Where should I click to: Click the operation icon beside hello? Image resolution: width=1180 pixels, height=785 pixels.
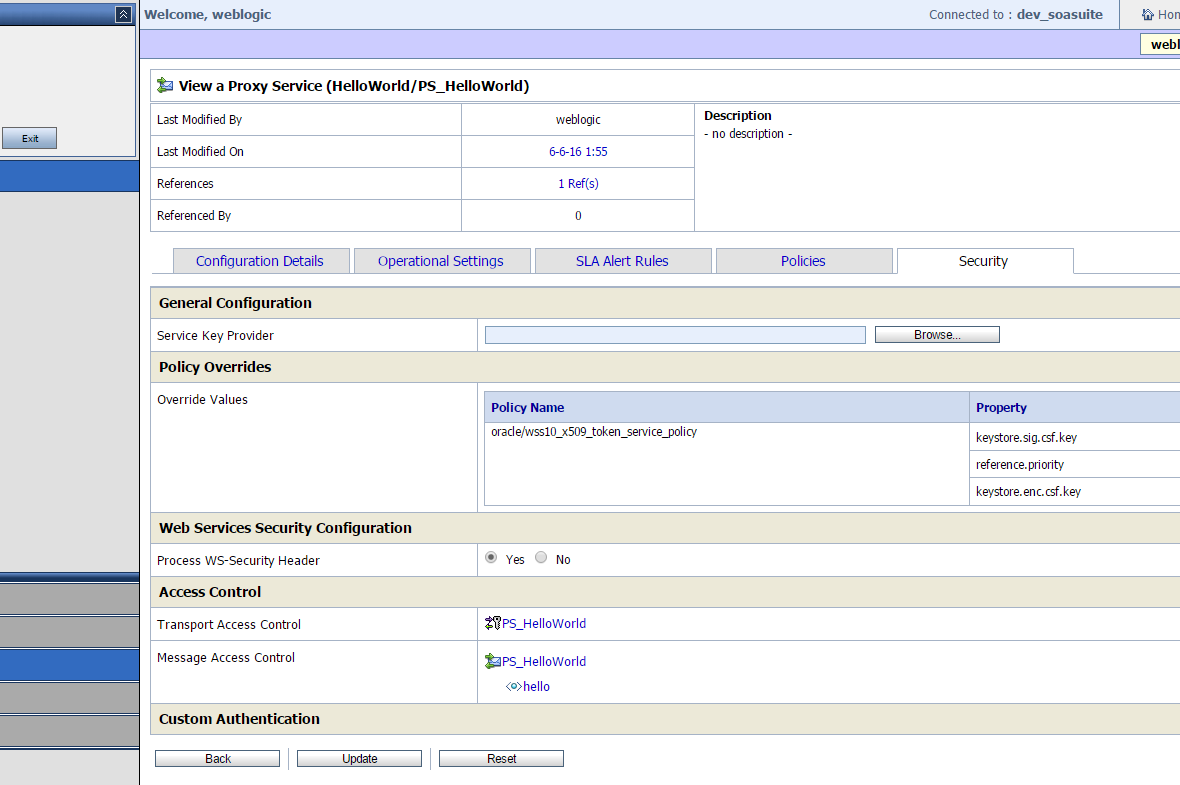(x=516, y=686)
